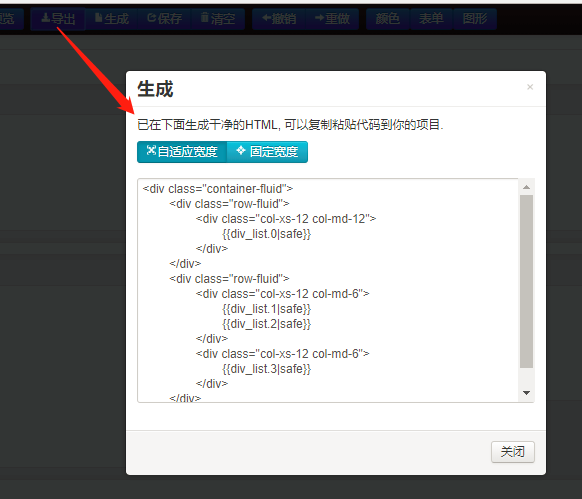This screenshot has width=582, height=499.
Task: Click the code area scrollbar thumb
Action: 526,281
